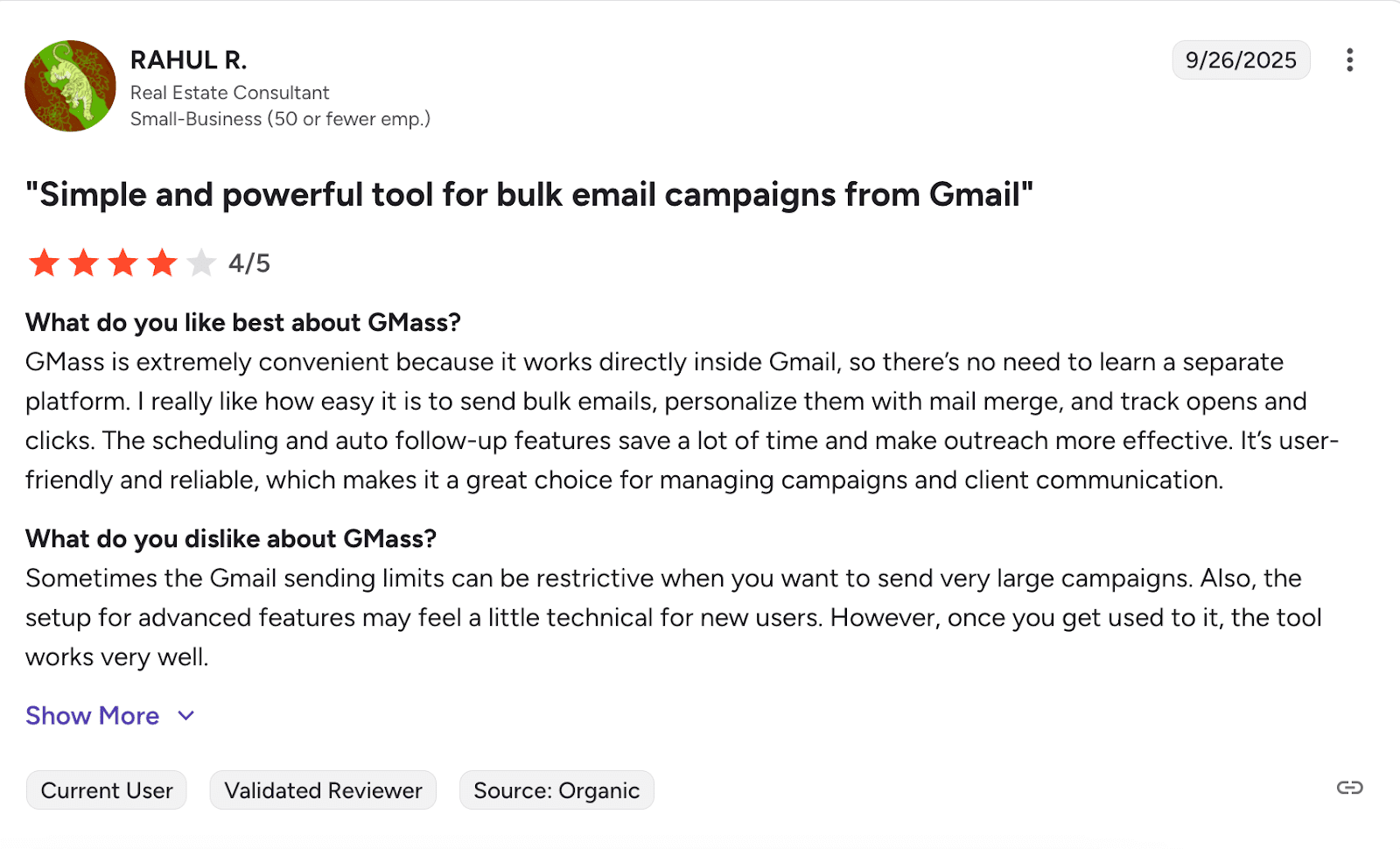Click the Real Estate Consultant job title

pyautogui.click(x=229, y=93)
